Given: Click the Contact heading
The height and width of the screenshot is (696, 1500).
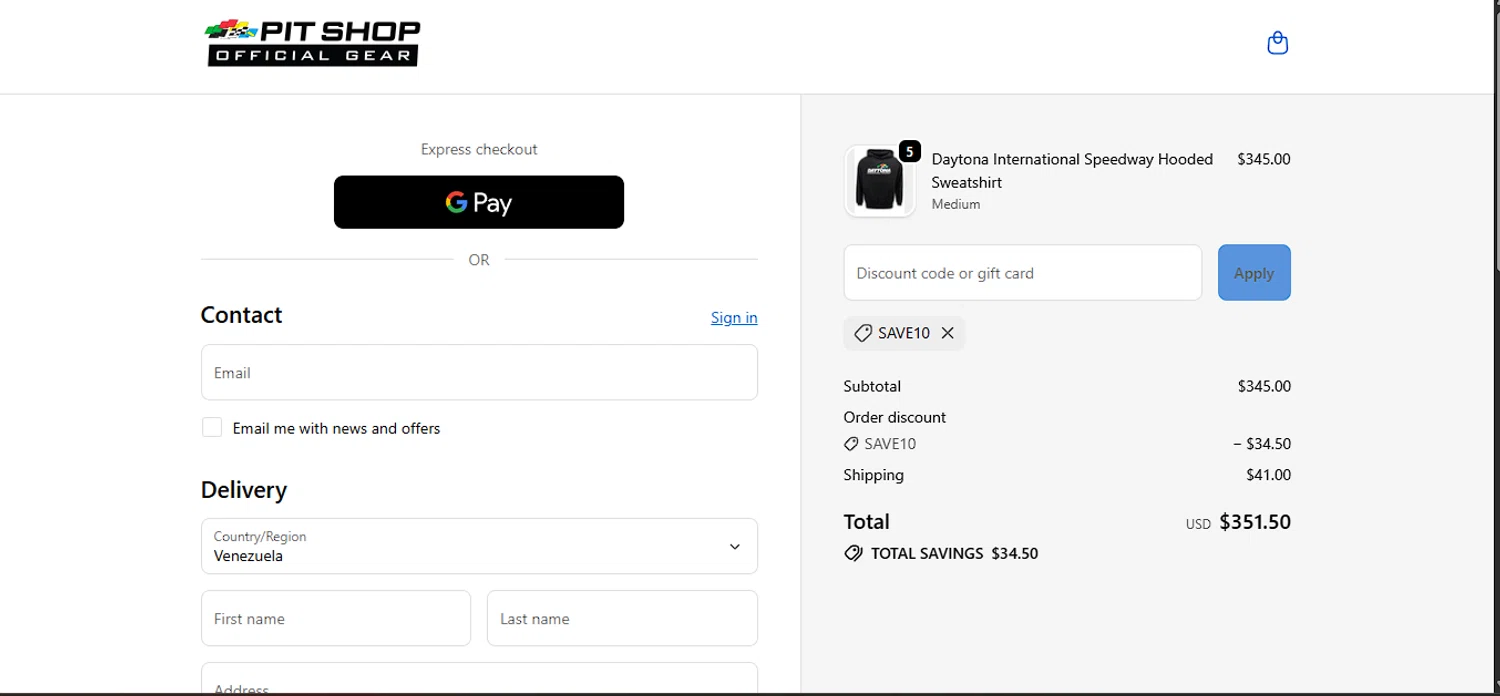Looking at the screenshot, I should [x=241, y=315].
